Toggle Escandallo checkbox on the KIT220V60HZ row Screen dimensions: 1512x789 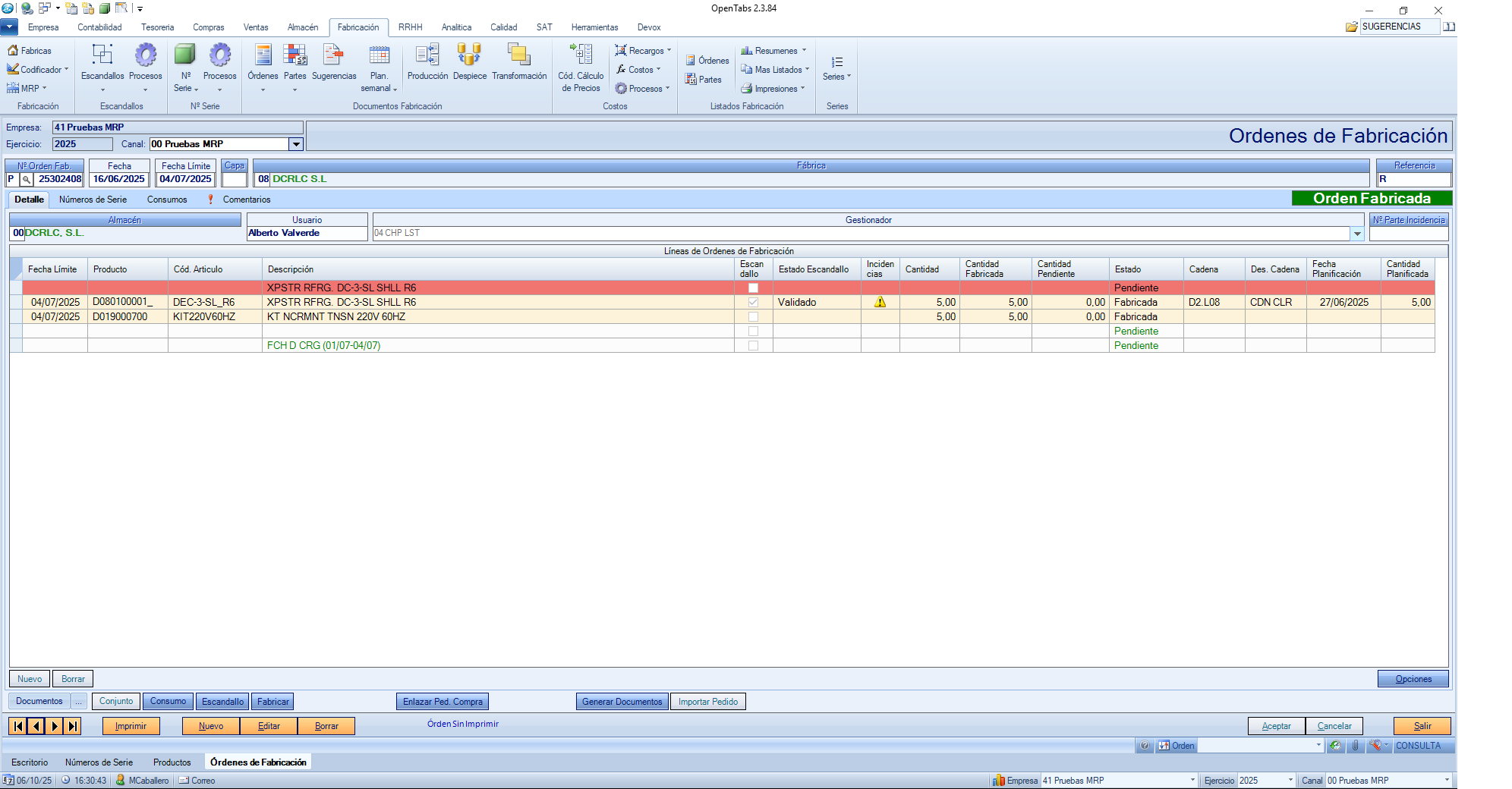pos(753,316)
